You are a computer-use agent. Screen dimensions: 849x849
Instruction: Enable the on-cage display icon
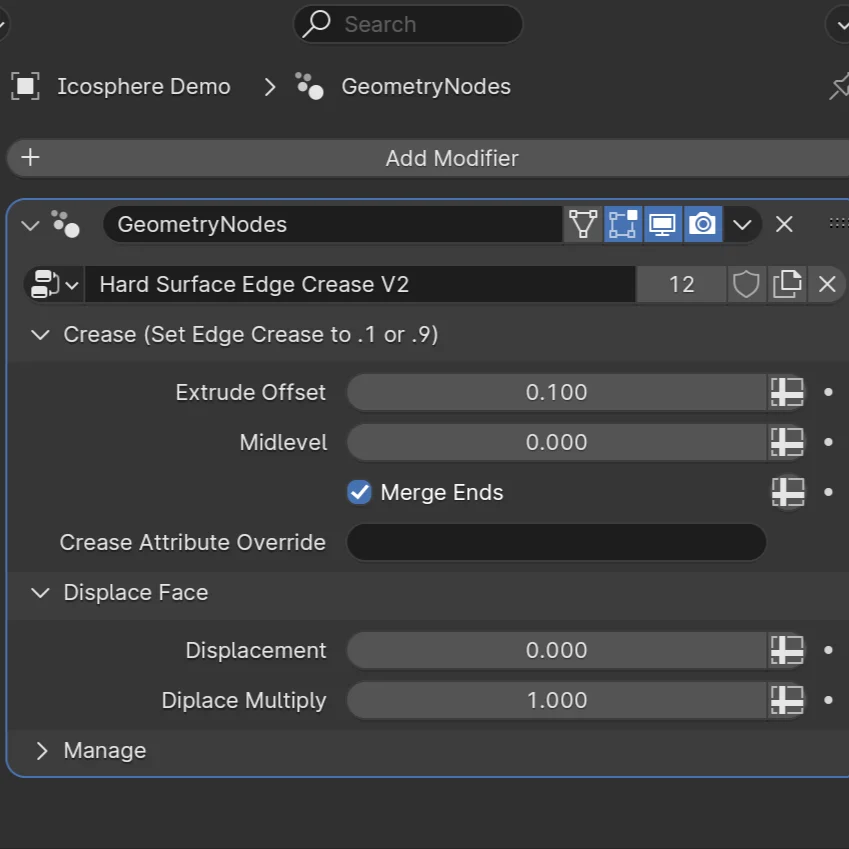click(622, 224)
